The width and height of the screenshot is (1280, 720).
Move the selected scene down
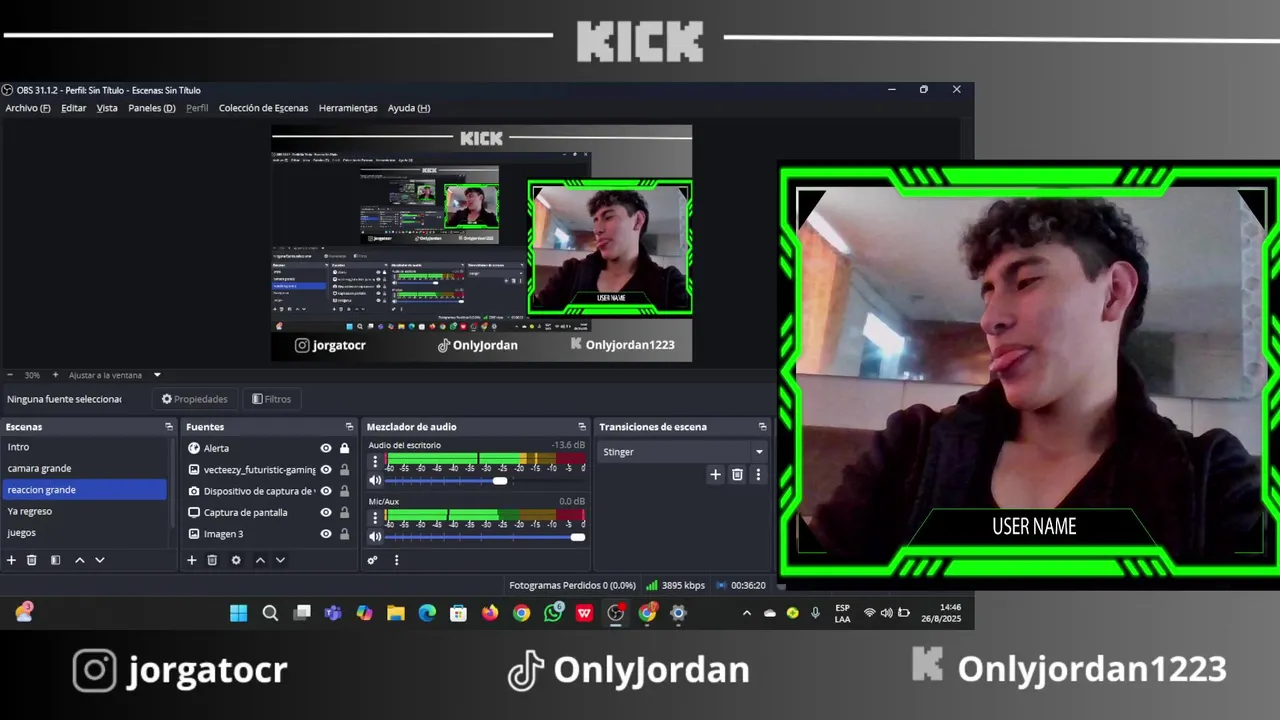tap(100, 560)
